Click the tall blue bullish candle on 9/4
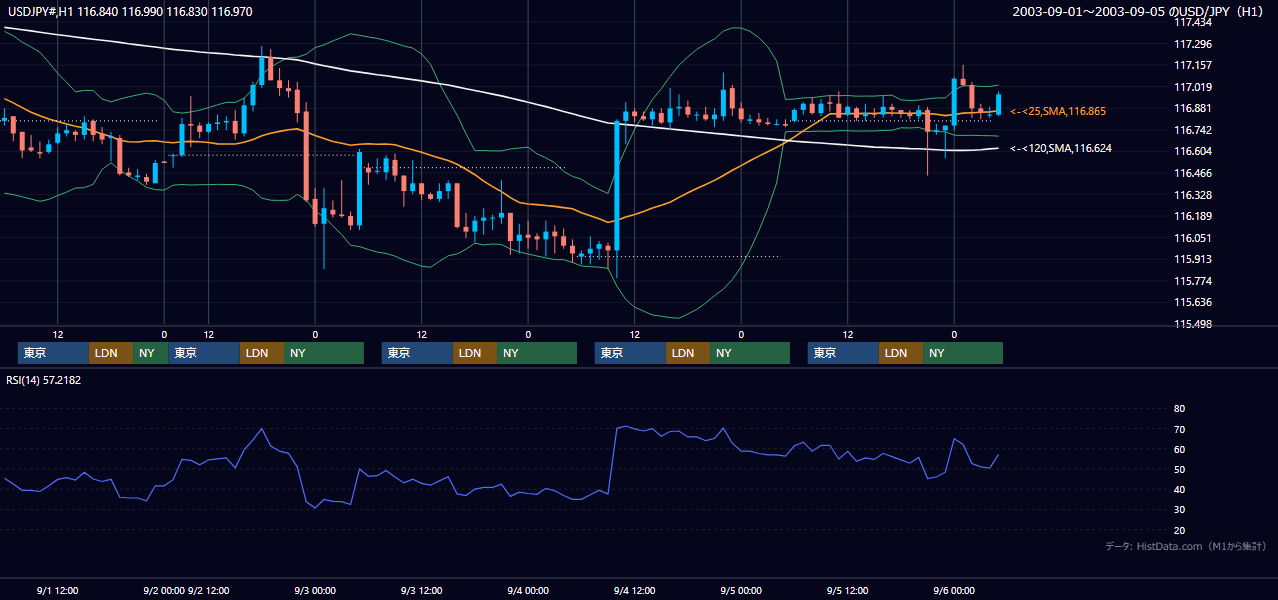Viewport: 1278px width, 600px height. 617,186
